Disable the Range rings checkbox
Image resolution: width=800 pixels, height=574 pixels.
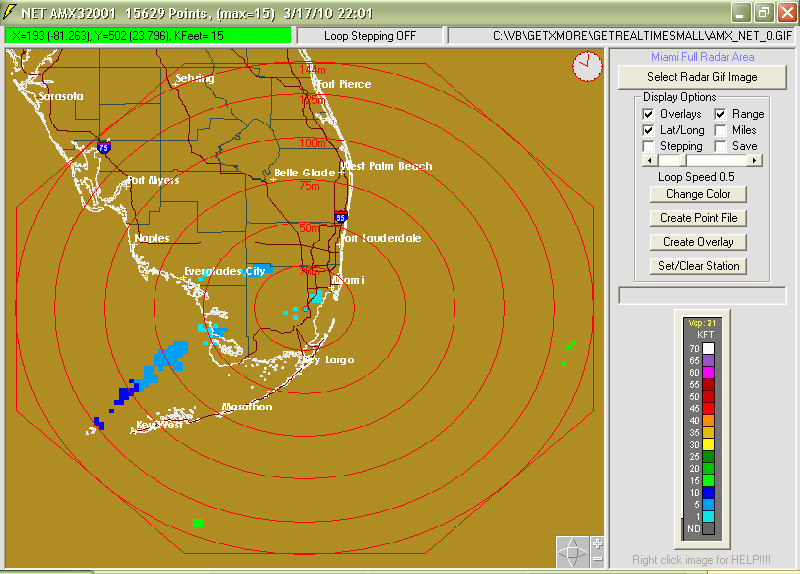pyautogui.click(x=720, y=114)
